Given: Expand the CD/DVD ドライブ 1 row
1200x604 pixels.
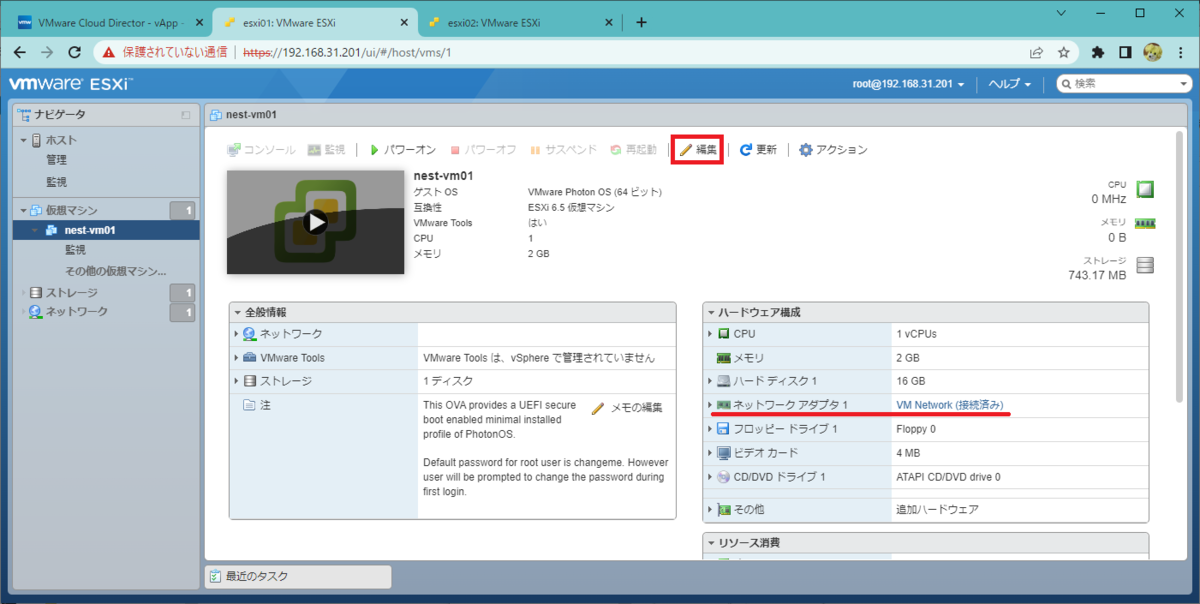Looking at the screenshot, I should point(710,477).
